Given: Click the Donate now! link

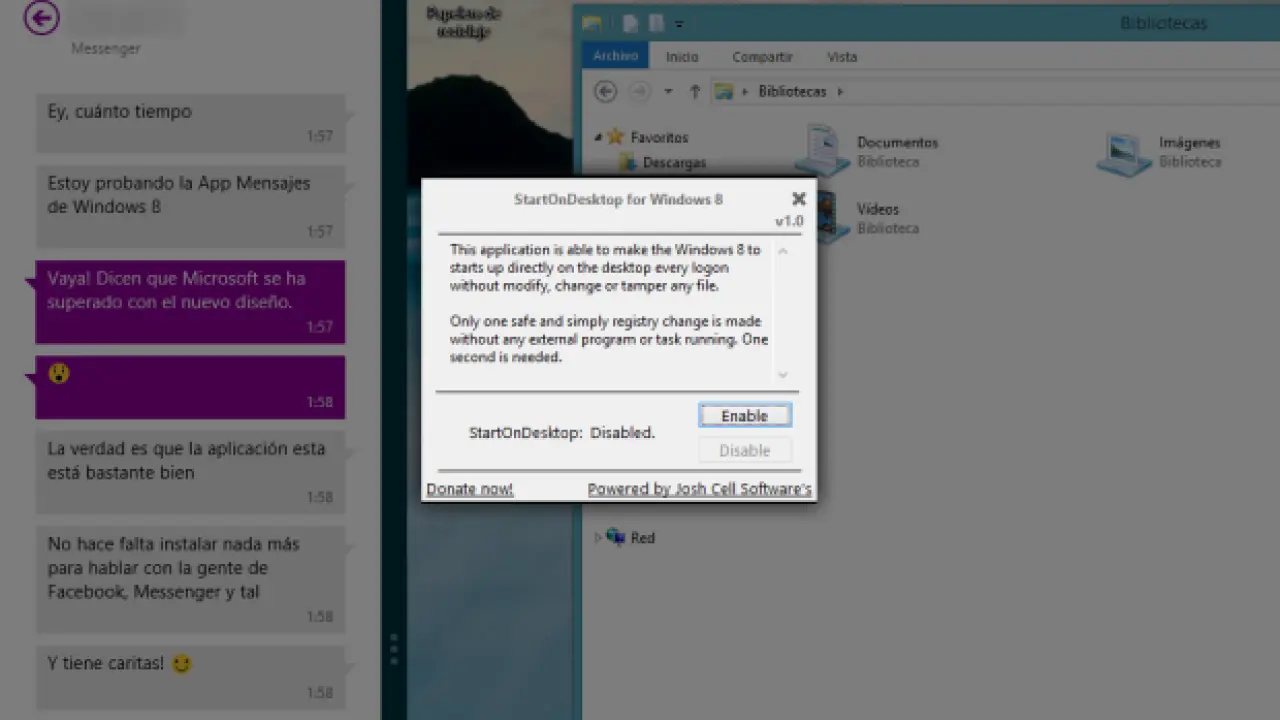Looking at the screenshot, I should point(470,489).
